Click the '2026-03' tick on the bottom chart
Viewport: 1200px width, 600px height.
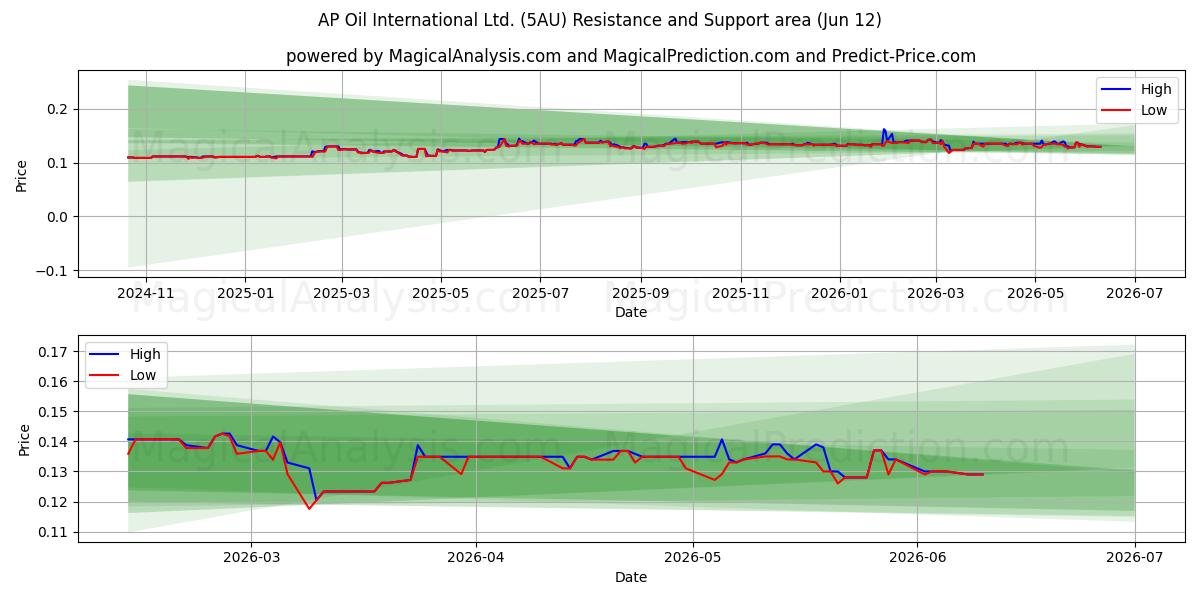[251, 558]
